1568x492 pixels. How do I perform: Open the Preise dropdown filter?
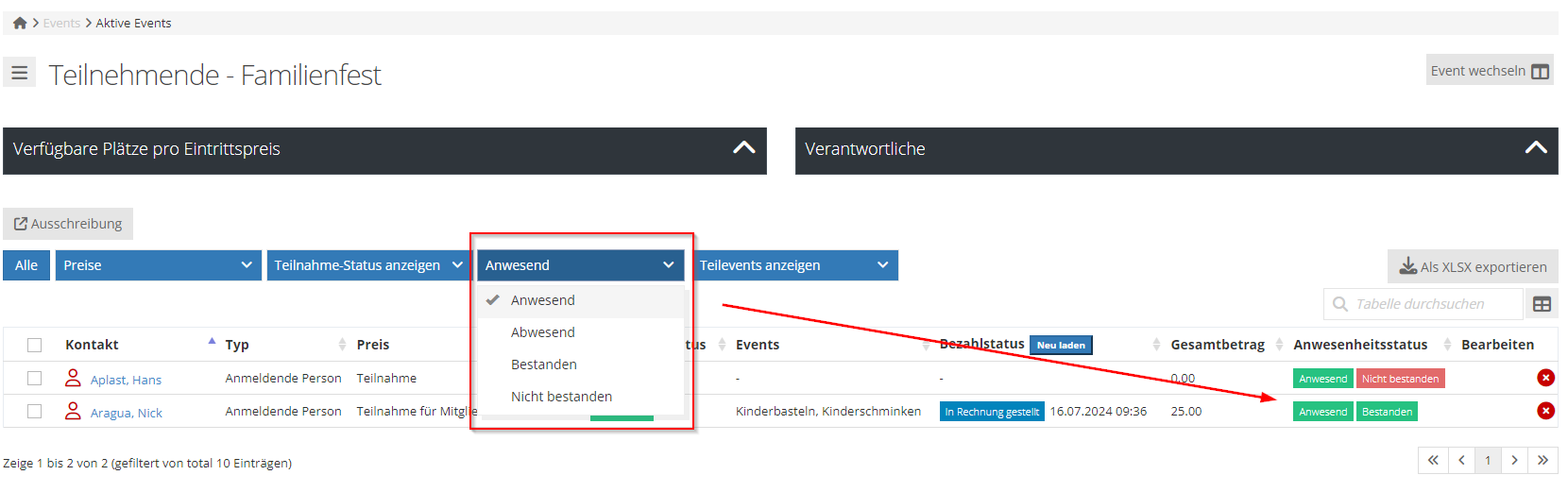157,265
